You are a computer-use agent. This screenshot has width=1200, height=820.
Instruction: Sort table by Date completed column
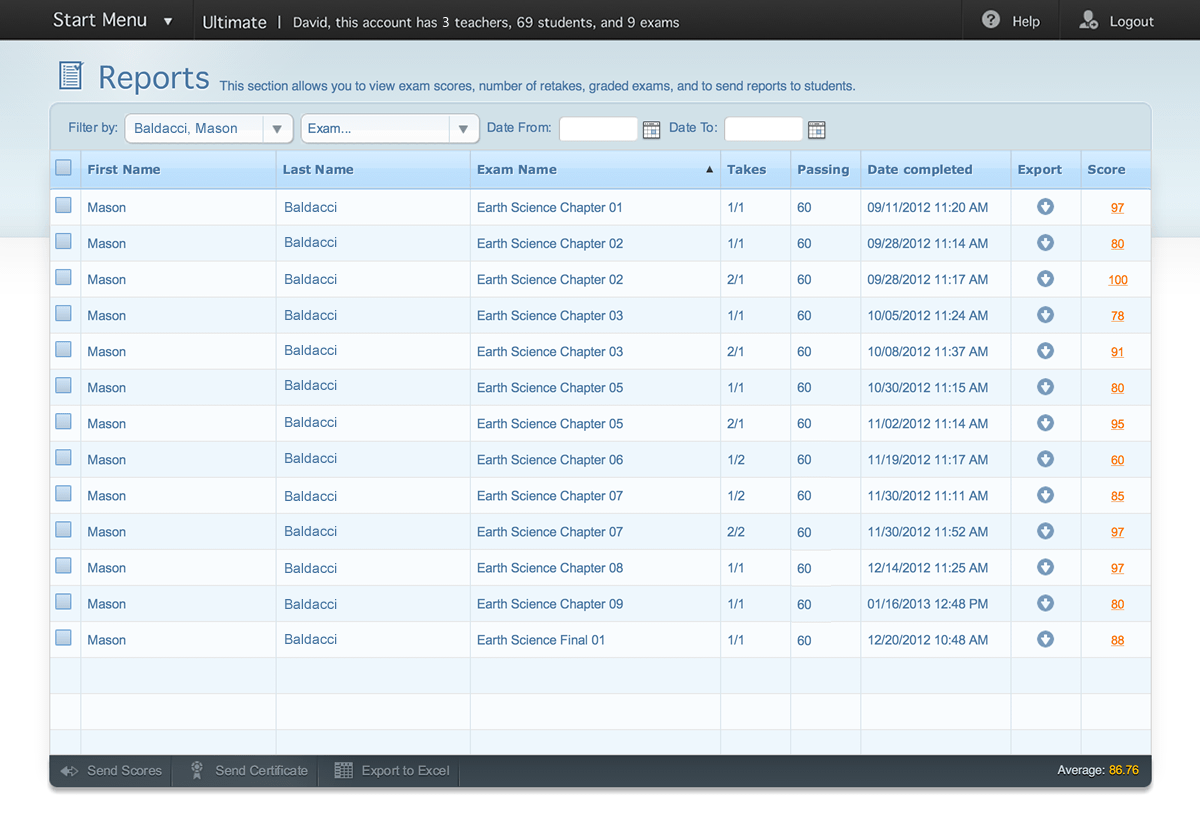pyautogui.click(x=919, y=169)
